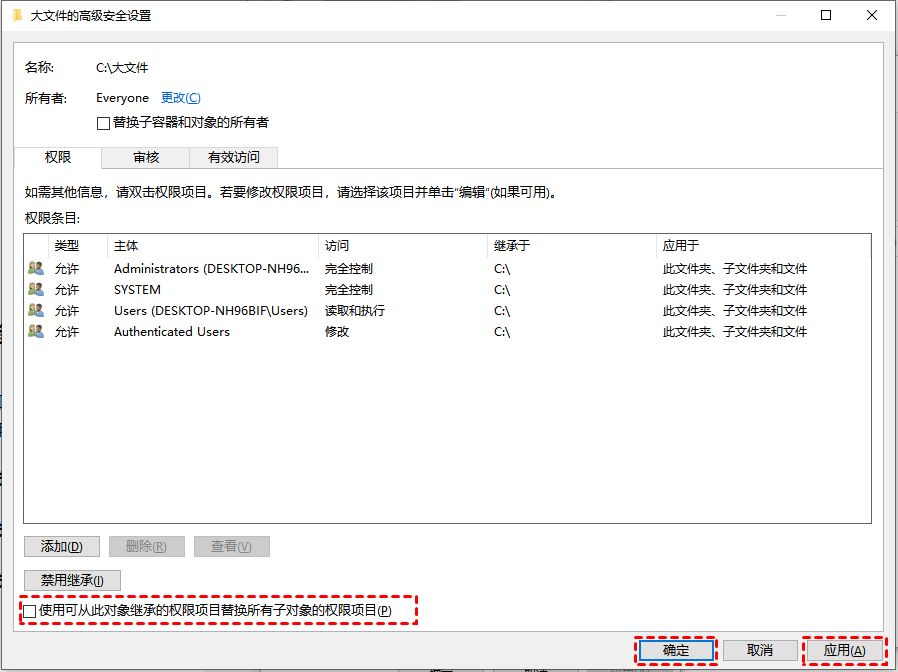Click the folder icon in the title bar
898x672 pixels.
[18, 15]
